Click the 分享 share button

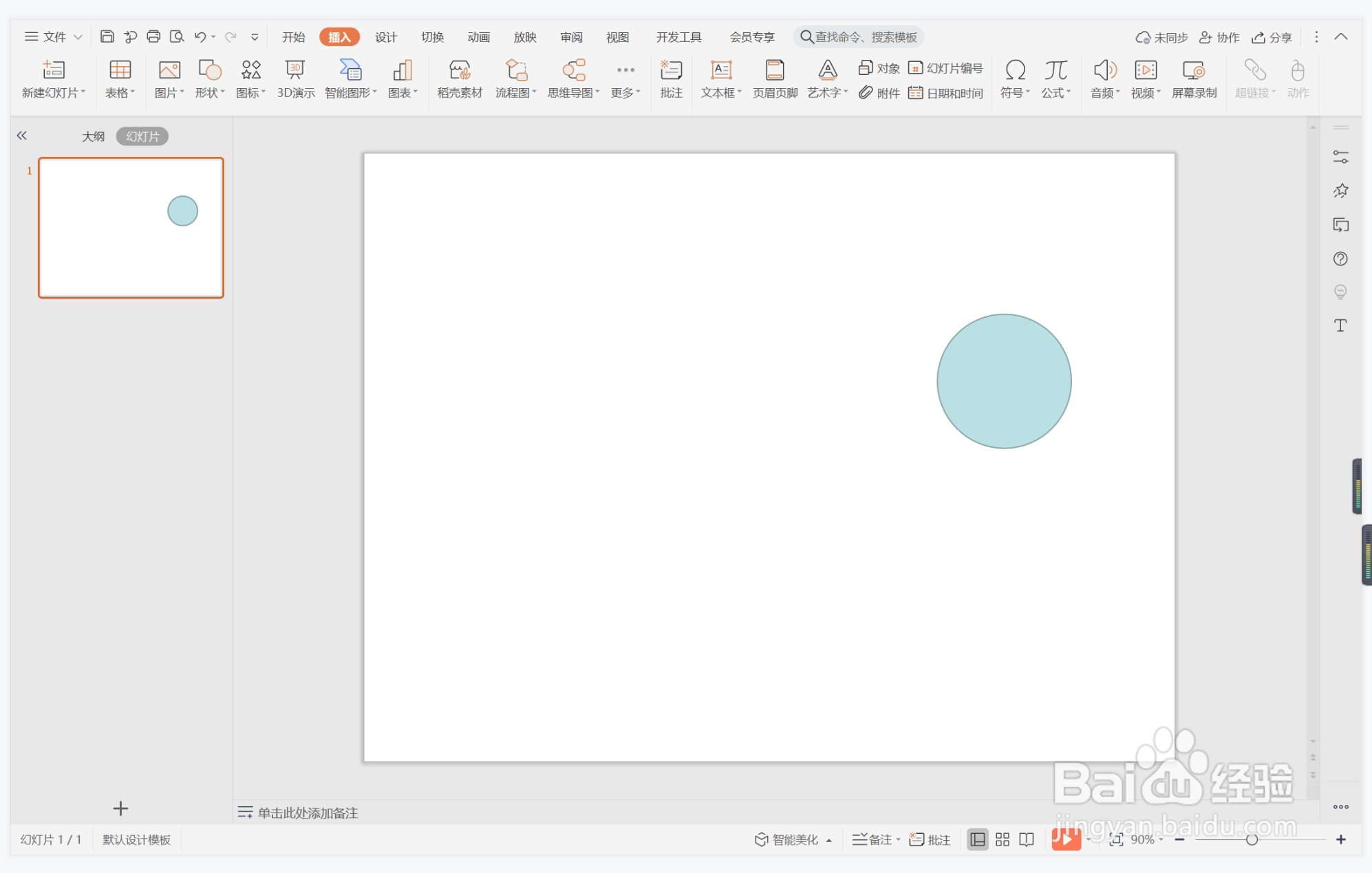(1272, 37)
